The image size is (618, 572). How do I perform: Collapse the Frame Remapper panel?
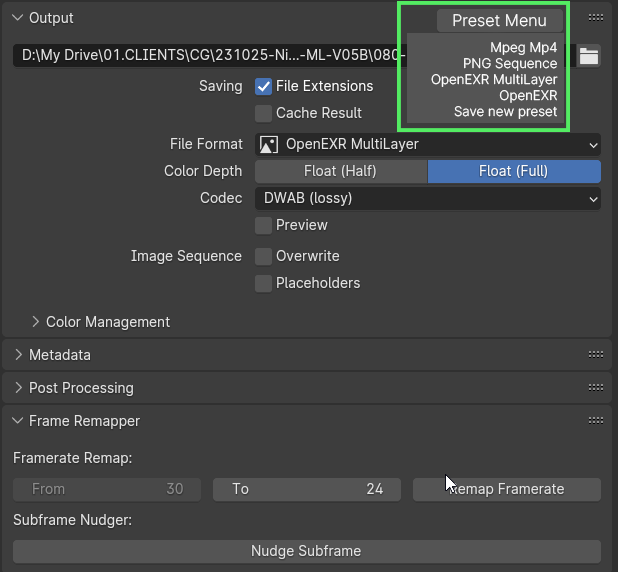[17, 421]
